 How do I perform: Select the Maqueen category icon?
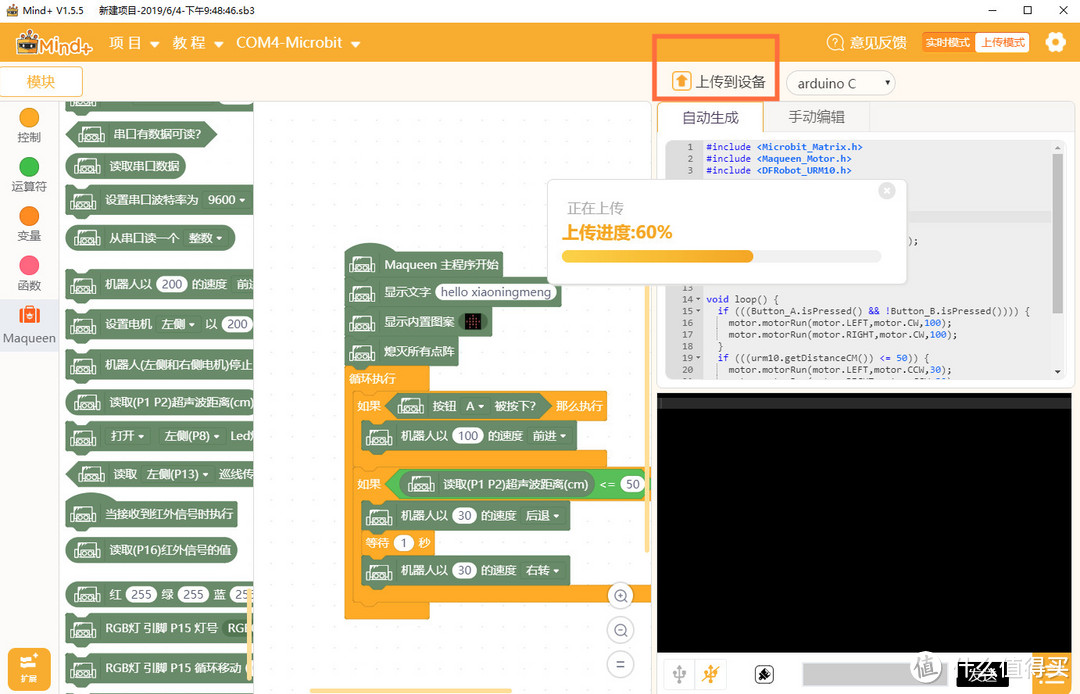(x=29, y=315)
